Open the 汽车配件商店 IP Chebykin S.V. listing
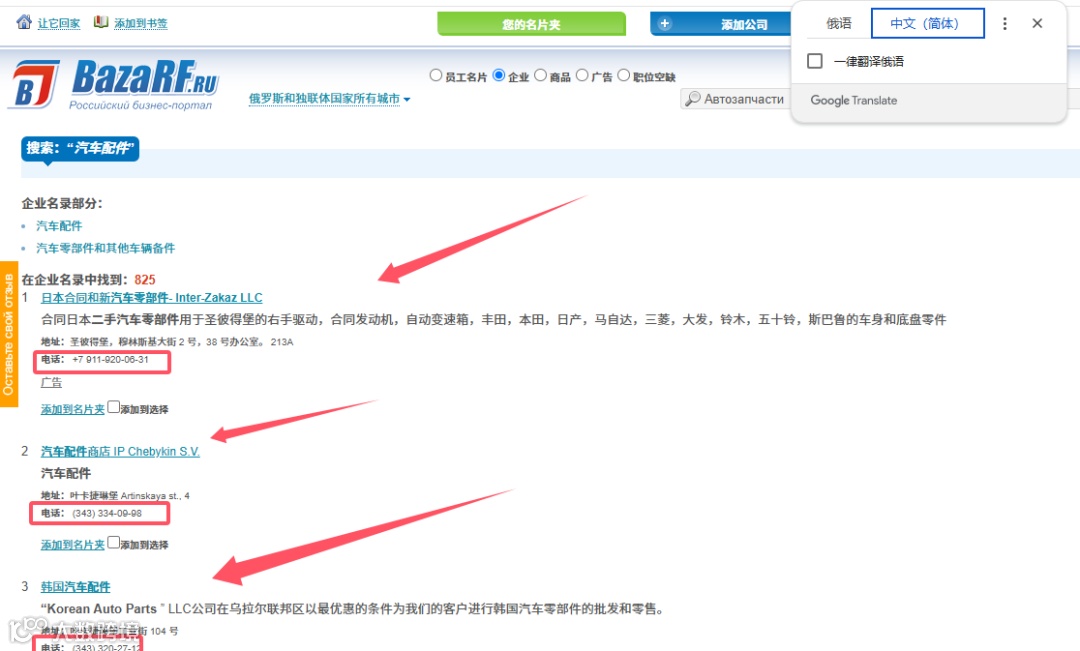 (120, 451)
